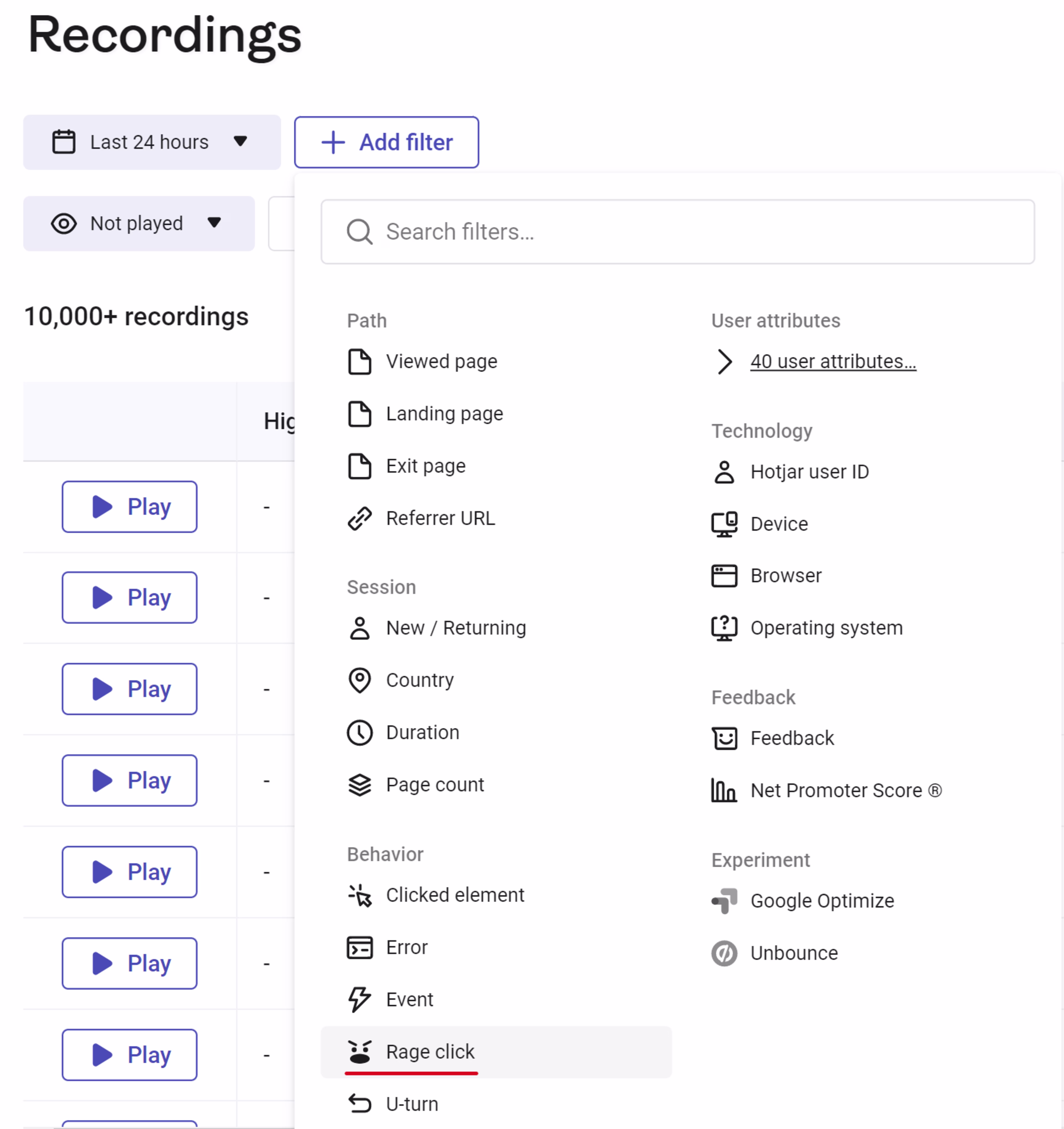The height and width of the screenshot is (1129, 1064).
Task: Choose the Unbounce experiment filter
Action: [x=794, y=953]
